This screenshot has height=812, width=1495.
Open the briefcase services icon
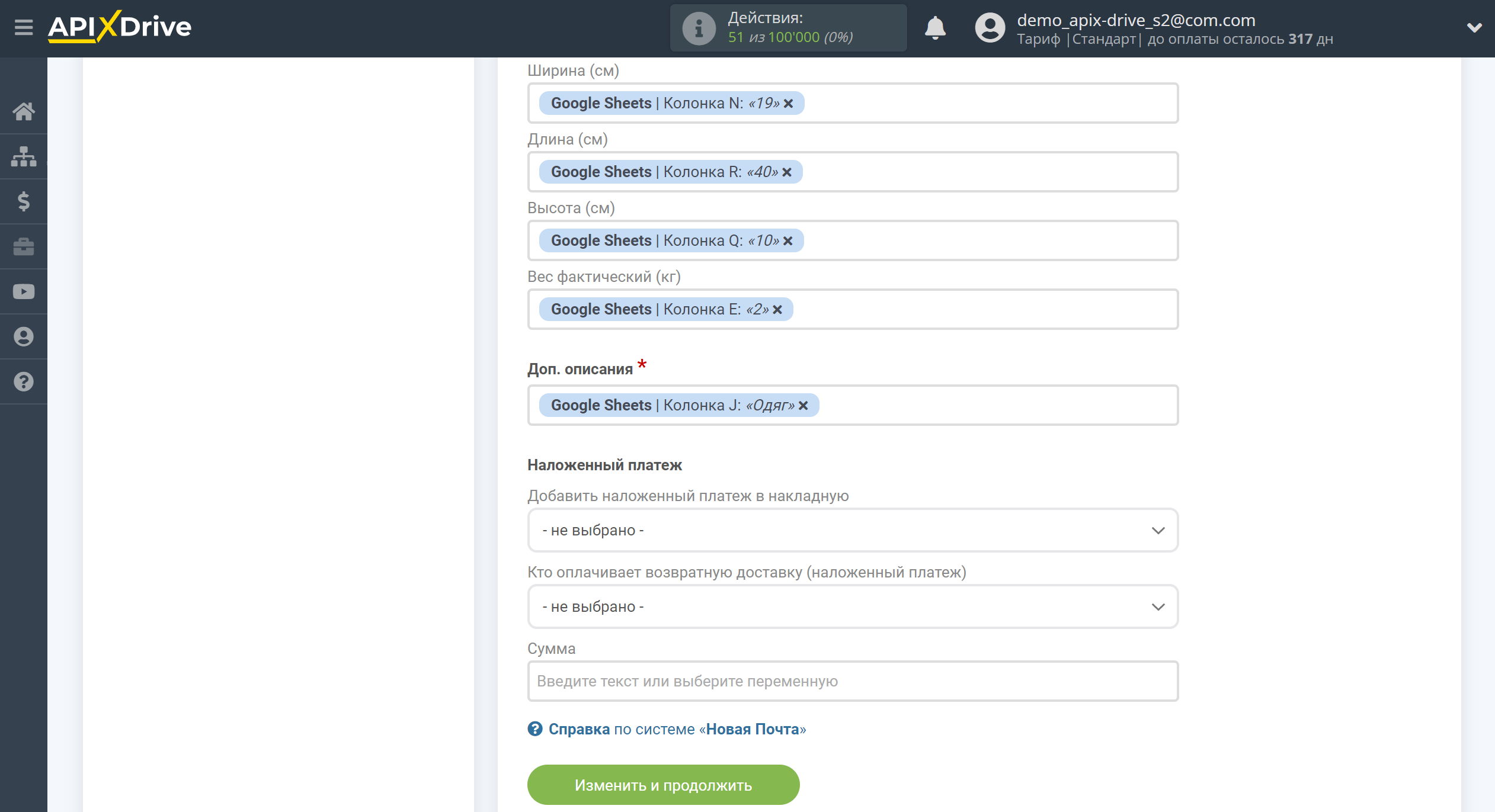point(24,246)
